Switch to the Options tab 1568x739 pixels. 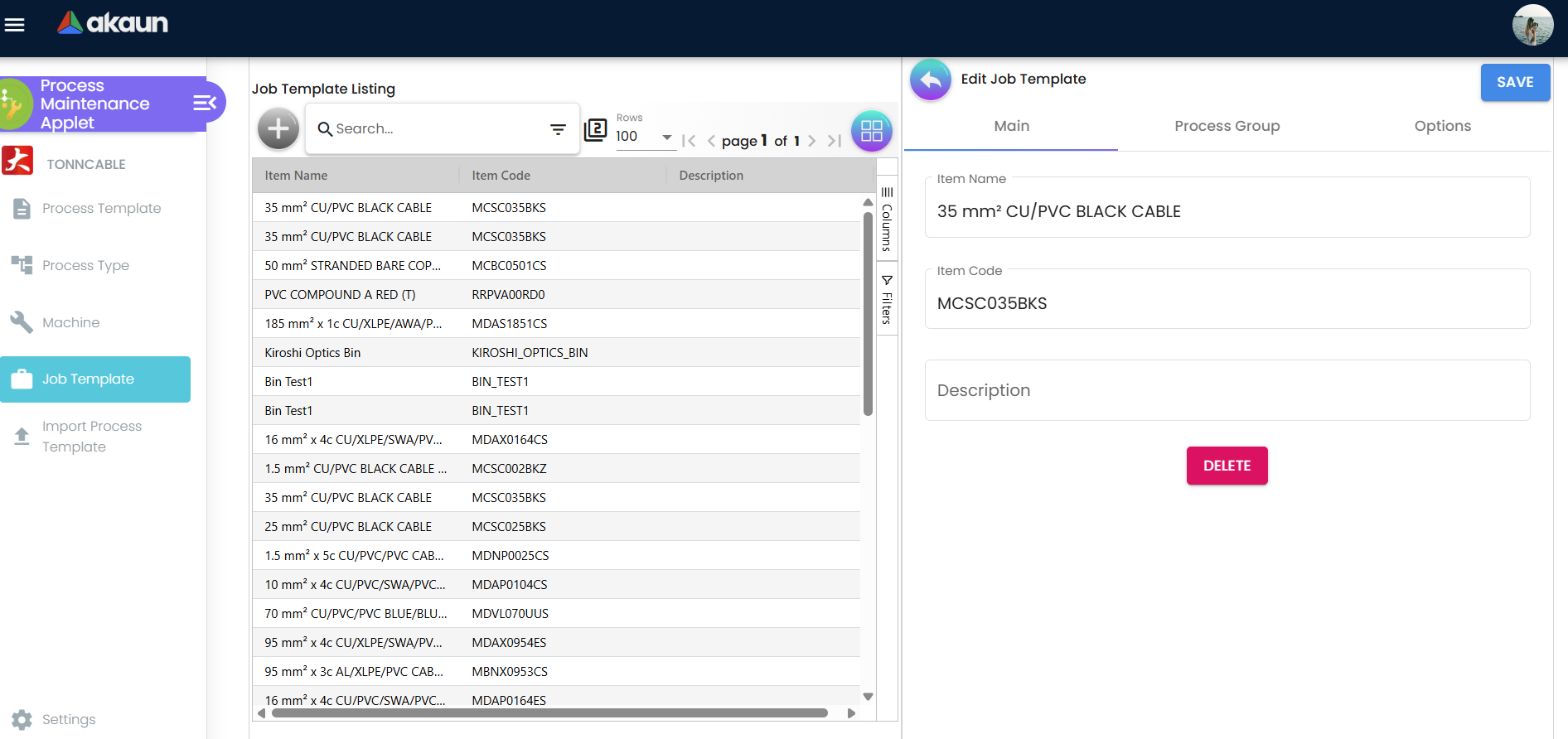tap(1442, 126)
